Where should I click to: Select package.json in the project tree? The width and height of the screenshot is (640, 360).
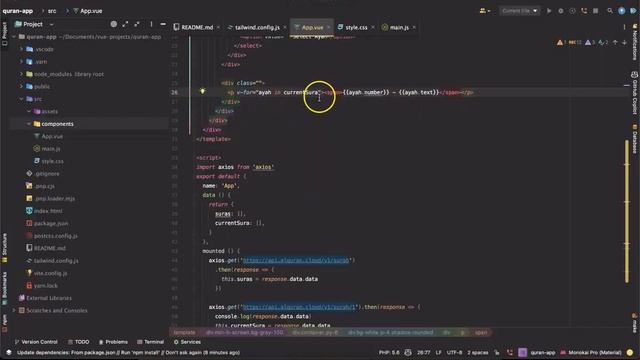click(51, 223)
